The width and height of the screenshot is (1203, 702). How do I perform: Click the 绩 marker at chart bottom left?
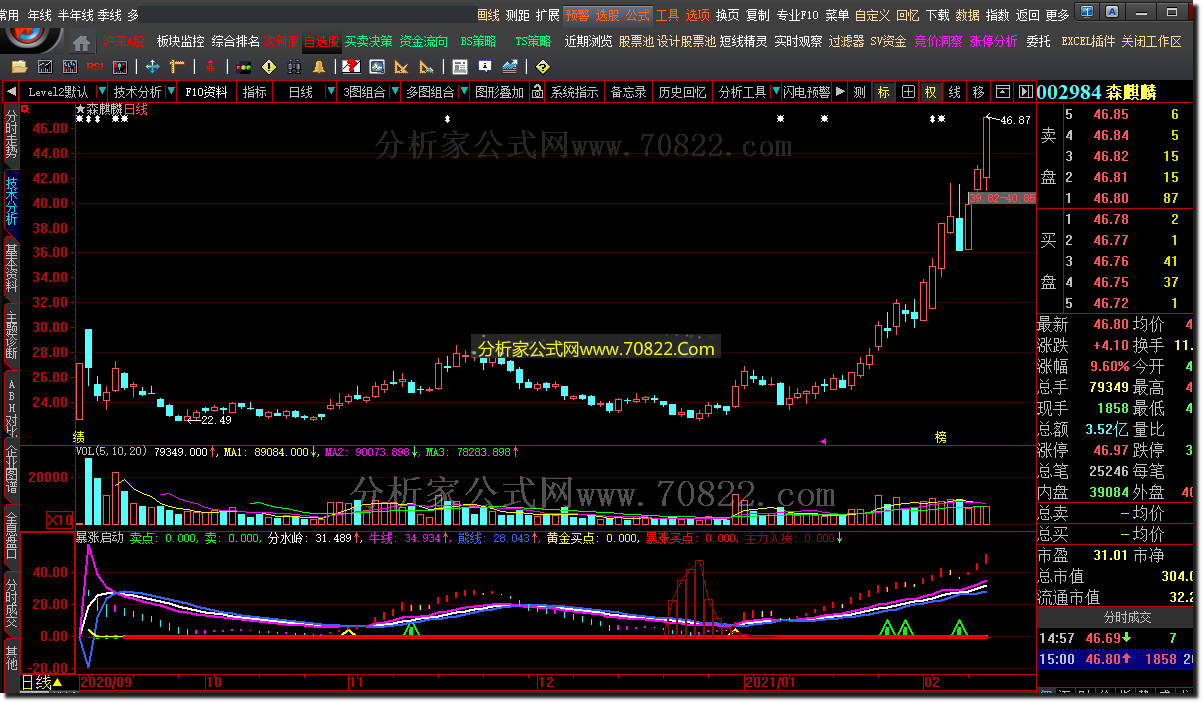point(79,437)
